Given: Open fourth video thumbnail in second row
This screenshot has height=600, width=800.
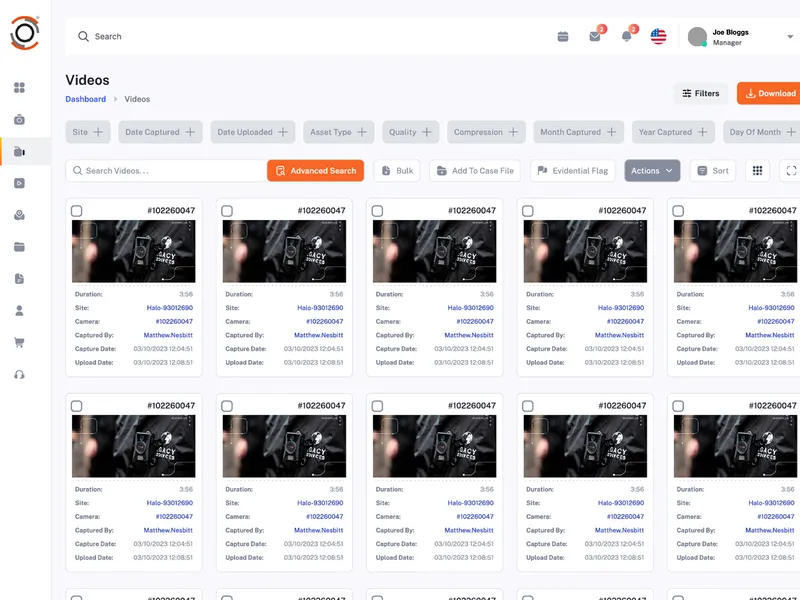Looking at the screenshot, I should tap(585, 446).
